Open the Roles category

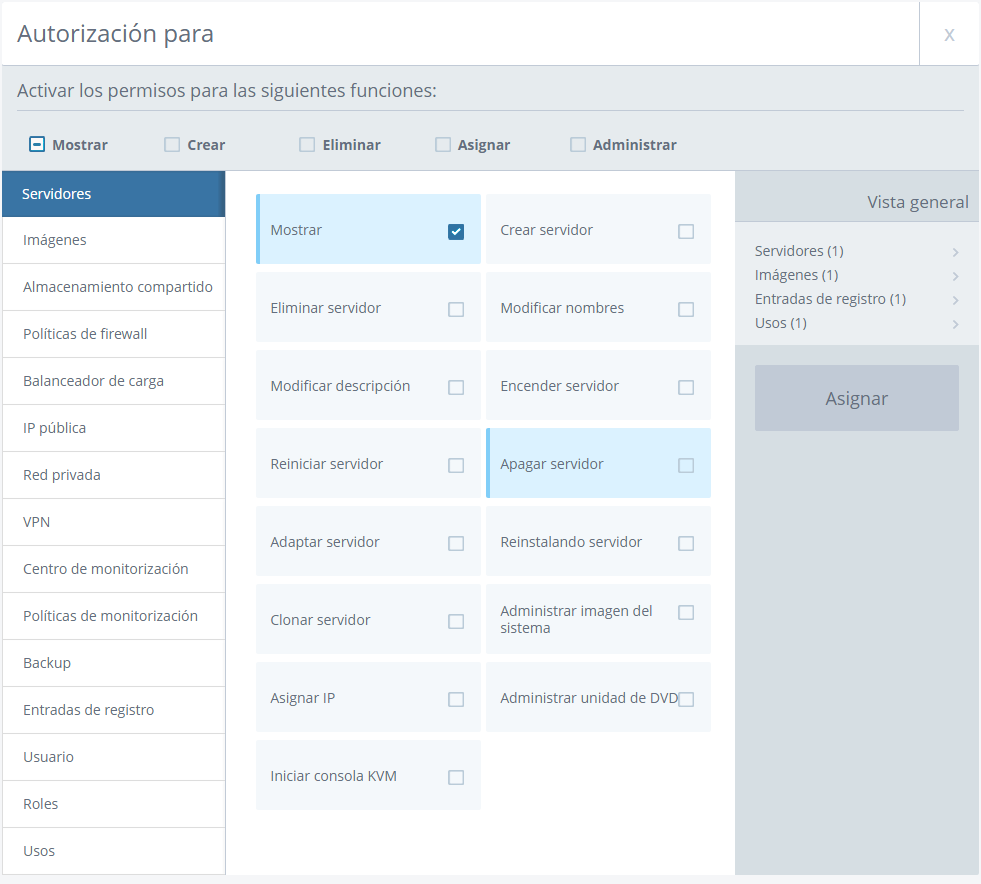click(114, 804)
